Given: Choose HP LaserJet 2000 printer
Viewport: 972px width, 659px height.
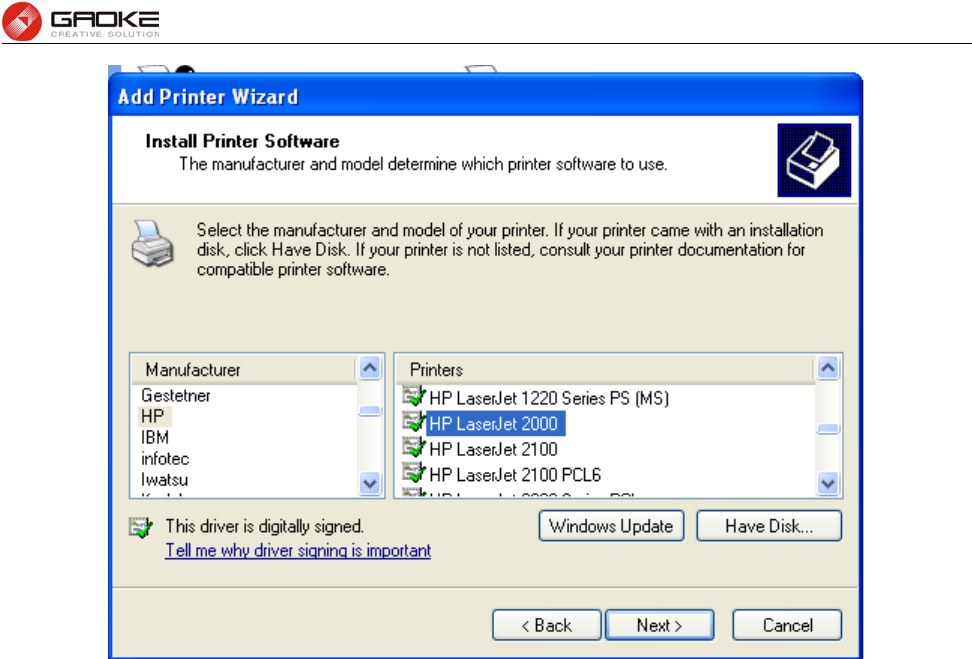Looking at the screenshot, I should [495, 423].
